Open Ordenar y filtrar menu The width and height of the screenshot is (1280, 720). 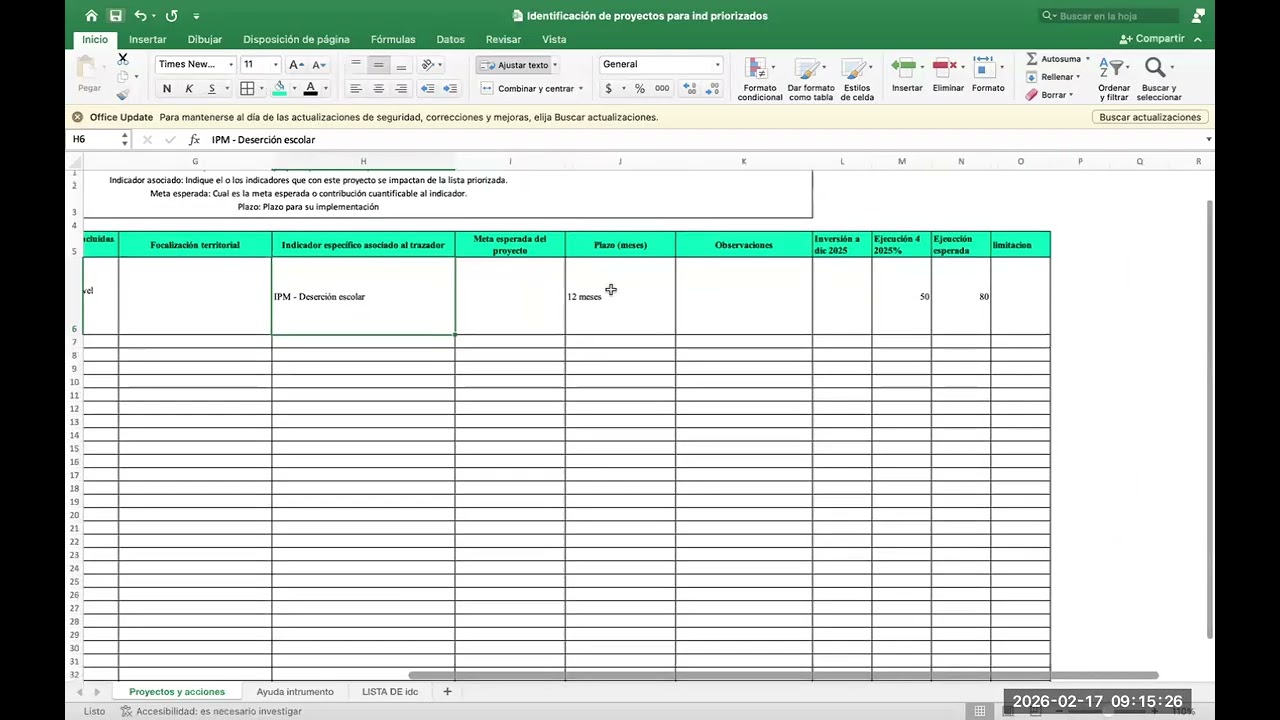[1114, 79]
